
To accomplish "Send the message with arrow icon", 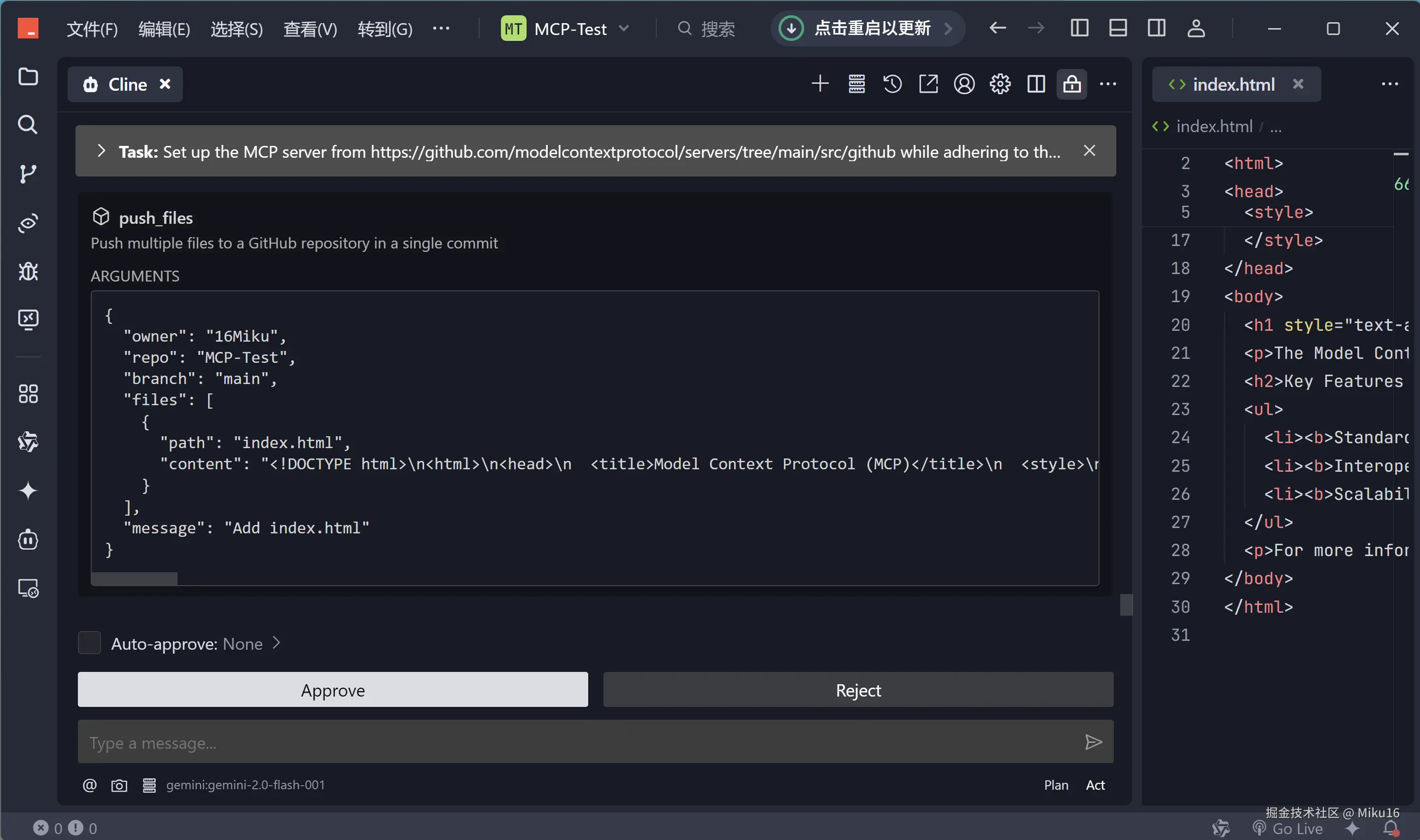I will [x=1094, y=742].
